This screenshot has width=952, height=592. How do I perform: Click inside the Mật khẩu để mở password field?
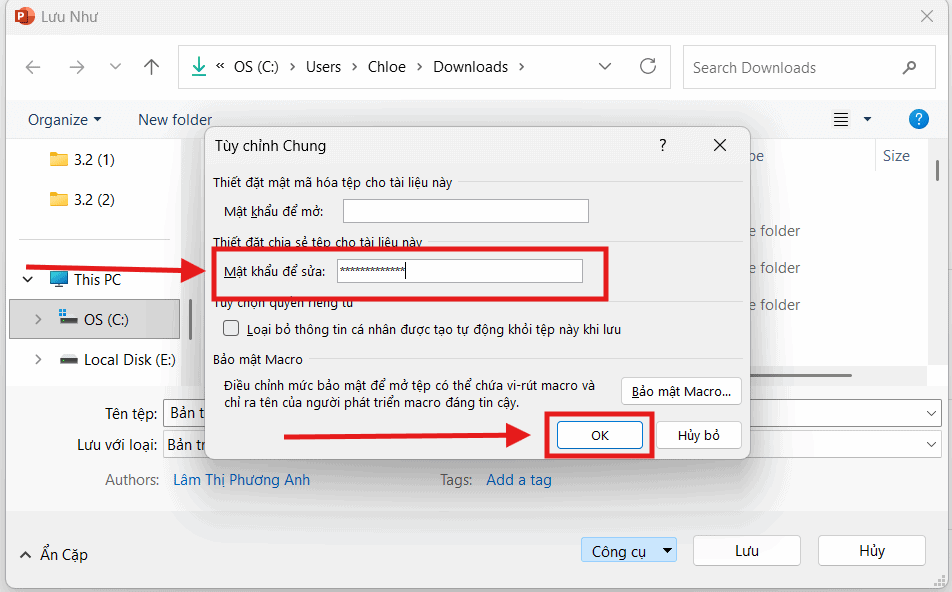(465, 210)
